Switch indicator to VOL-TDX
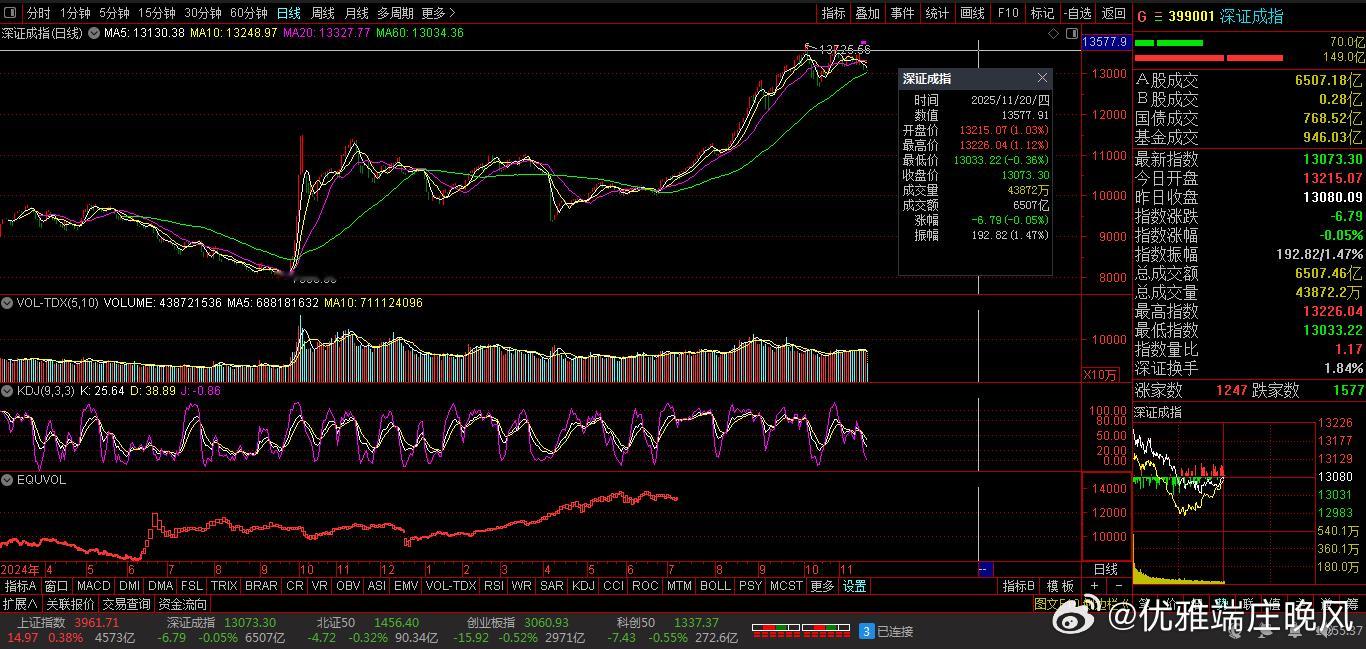The width and height of the screenshot is (1366, 649). 451,586
